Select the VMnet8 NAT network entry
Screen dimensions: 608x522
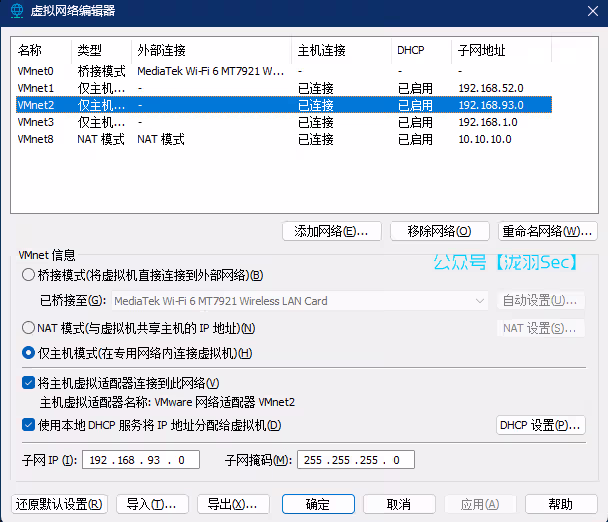[36, 139]
